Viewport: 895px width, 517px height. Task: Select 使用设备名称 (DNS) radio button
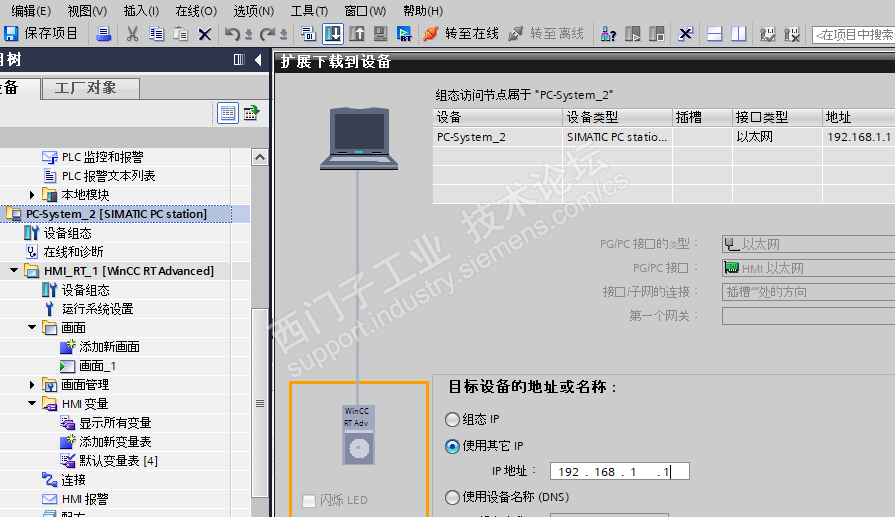452,497
